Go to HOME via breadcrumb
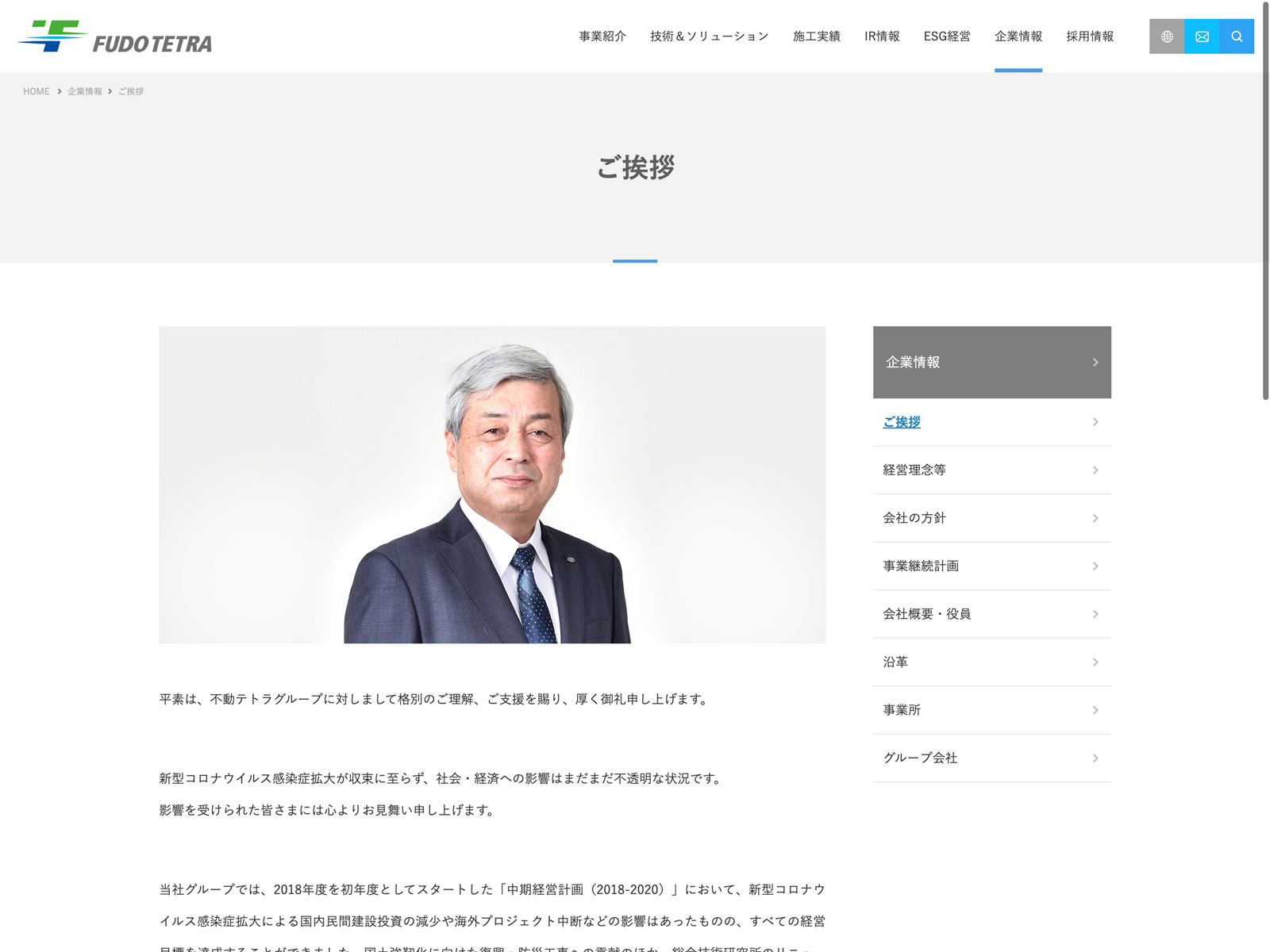1270x952 pixels. (x=37, y=91)
